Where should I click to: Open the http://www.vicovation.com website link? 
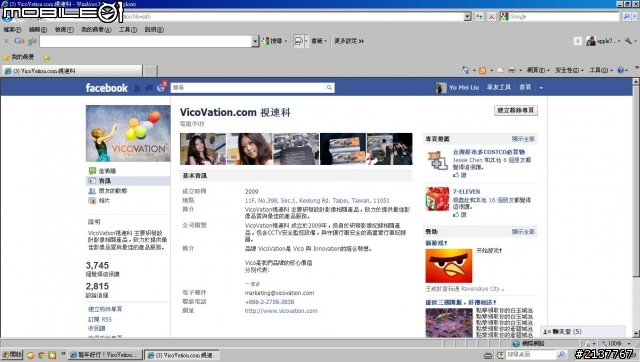[x=281, y=311]
